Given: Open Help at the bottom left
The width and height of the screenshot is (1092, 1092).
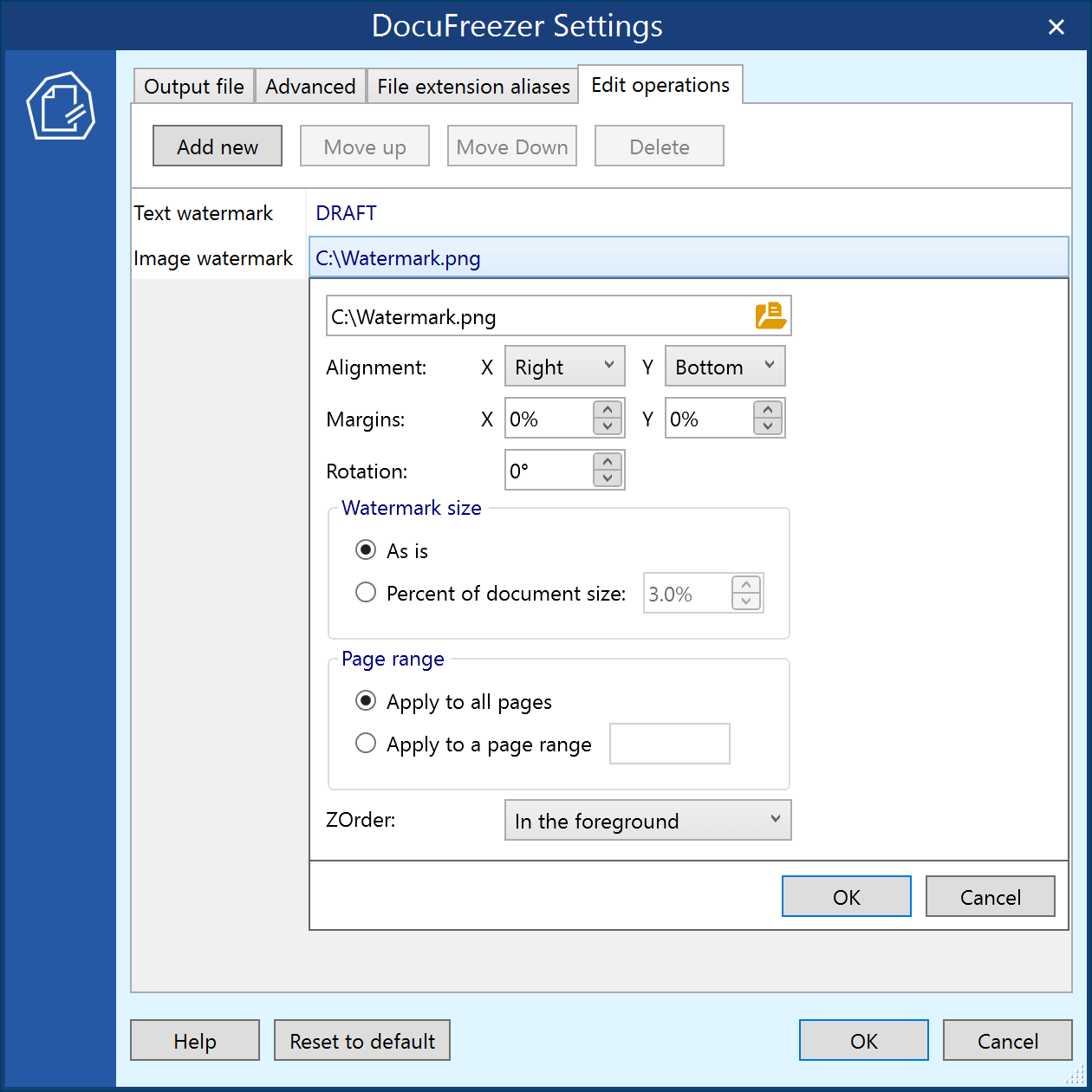Looking at the screenshot, I should [195, 1041].
